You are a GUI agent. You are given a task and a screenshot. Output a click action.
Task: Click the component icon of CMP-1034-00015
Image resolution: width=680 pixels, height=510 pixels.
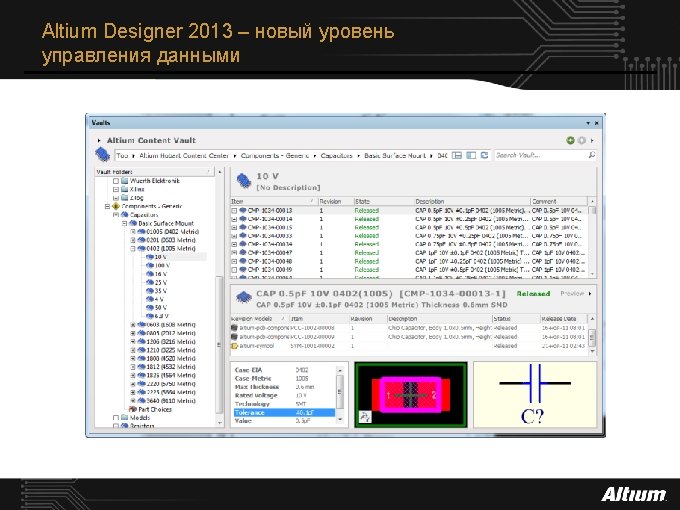[243, 228]
